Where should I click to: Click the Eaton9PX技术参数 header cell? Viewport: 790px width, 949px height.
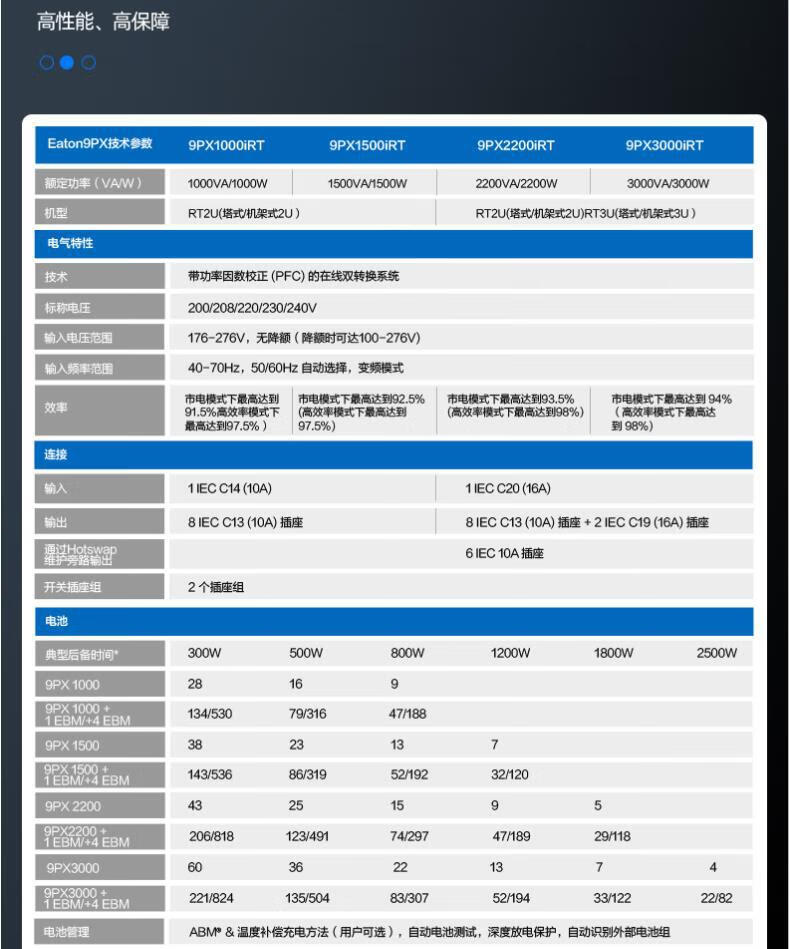click(x=100, y=144)
